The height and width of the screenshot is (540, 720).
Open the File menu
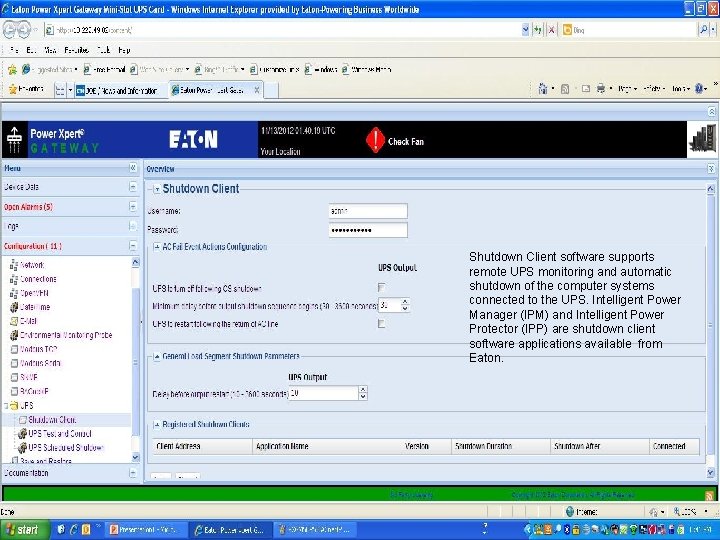coord(14,50)
